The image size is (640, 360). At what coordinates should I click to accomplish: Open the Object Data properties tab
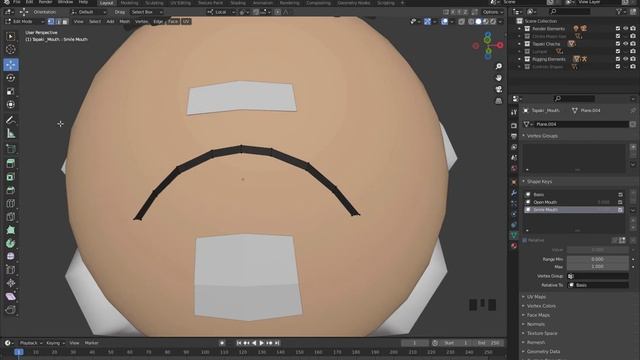click(514, 235)
